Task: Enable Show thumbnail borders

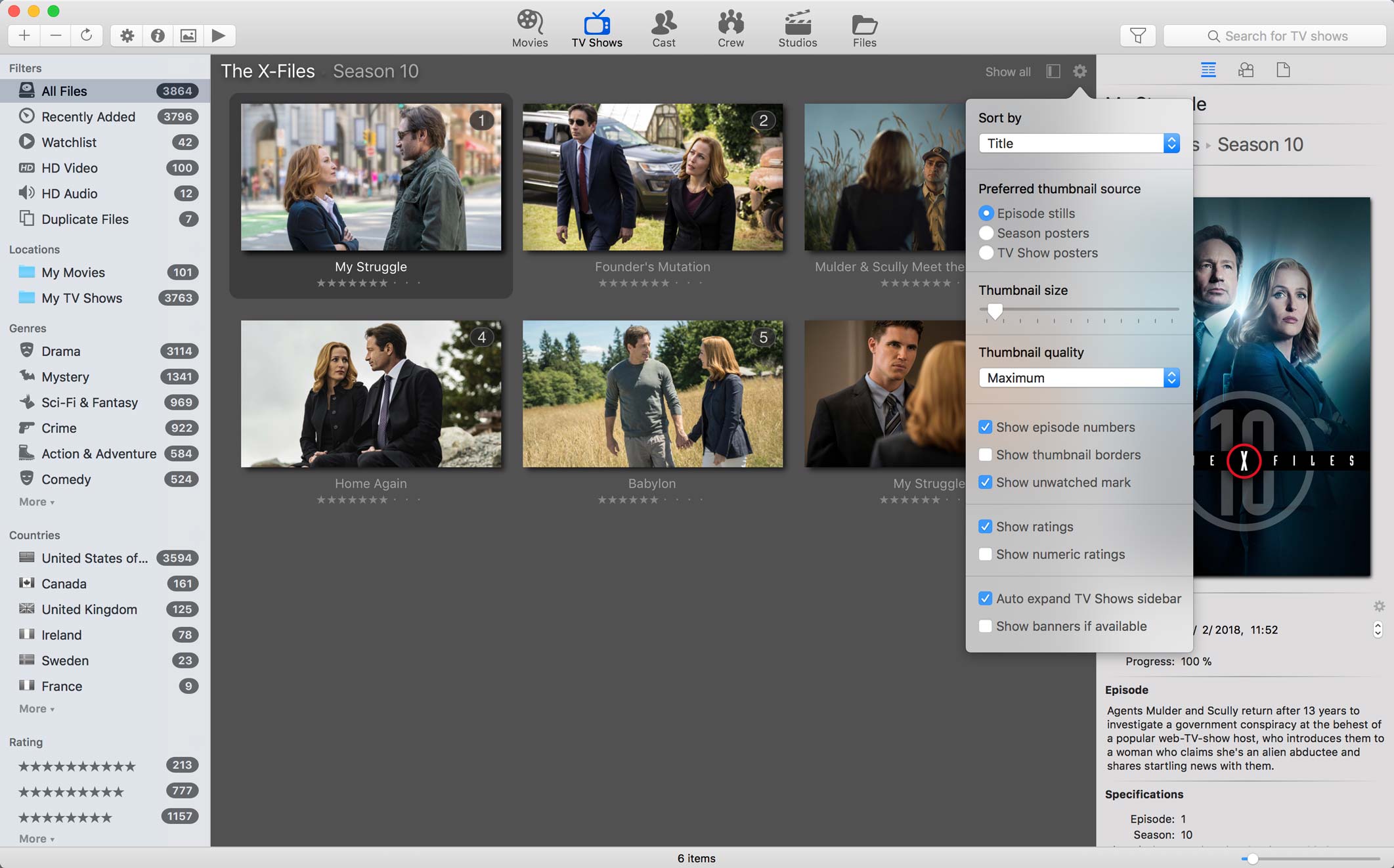Action: (x=1060, y=454)
